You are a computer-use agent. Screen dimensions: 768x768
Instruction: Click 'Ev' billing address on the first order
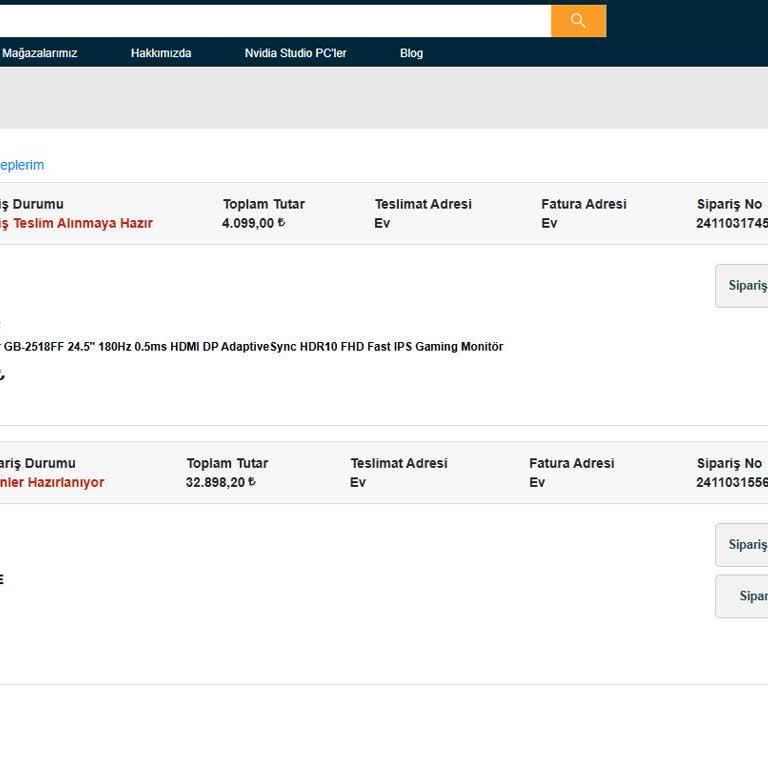pyautogui.click(x=549, y=223)
